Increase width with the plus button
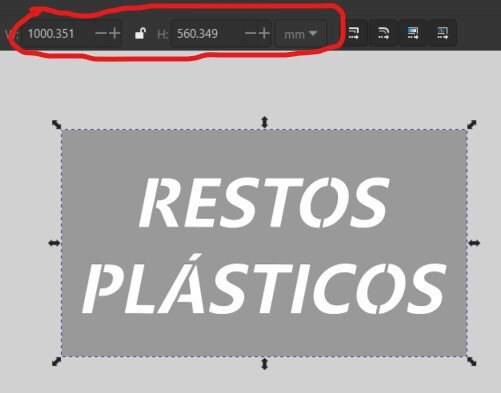 [x=114, y=33]
